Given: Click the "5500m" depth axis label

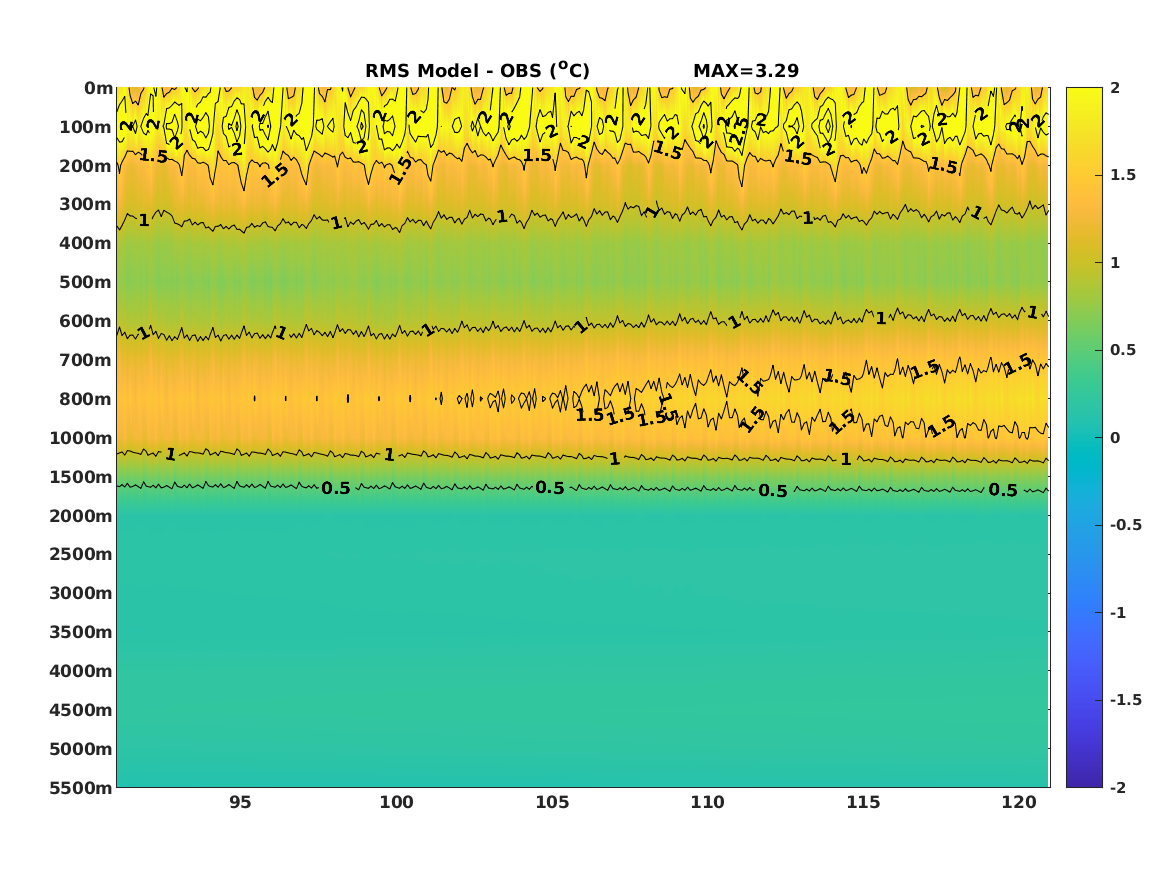Looking at the screenshot, I should 81,787.
